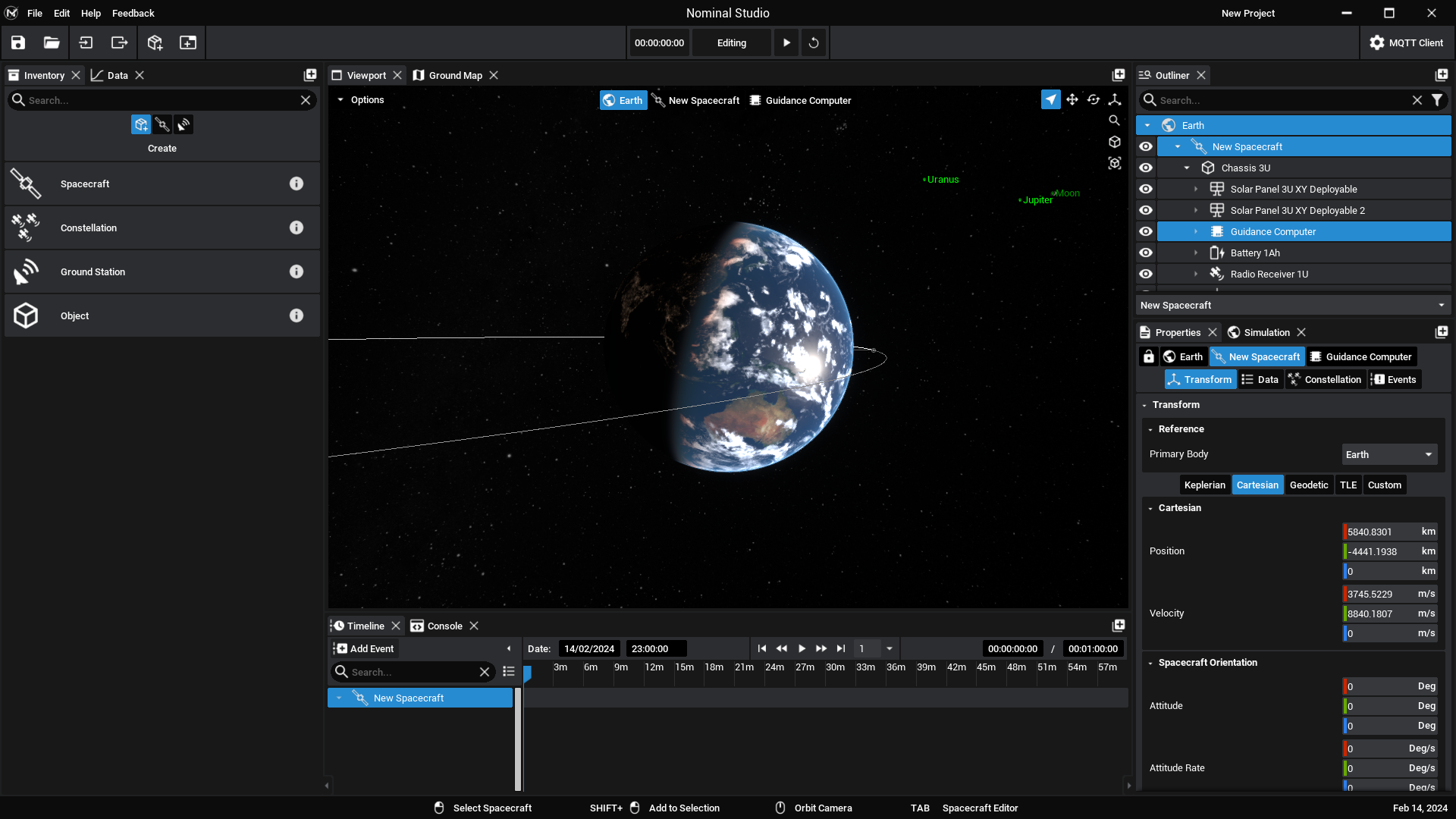Click the Add Event button
1456x819 pixels.
[364, 648]
